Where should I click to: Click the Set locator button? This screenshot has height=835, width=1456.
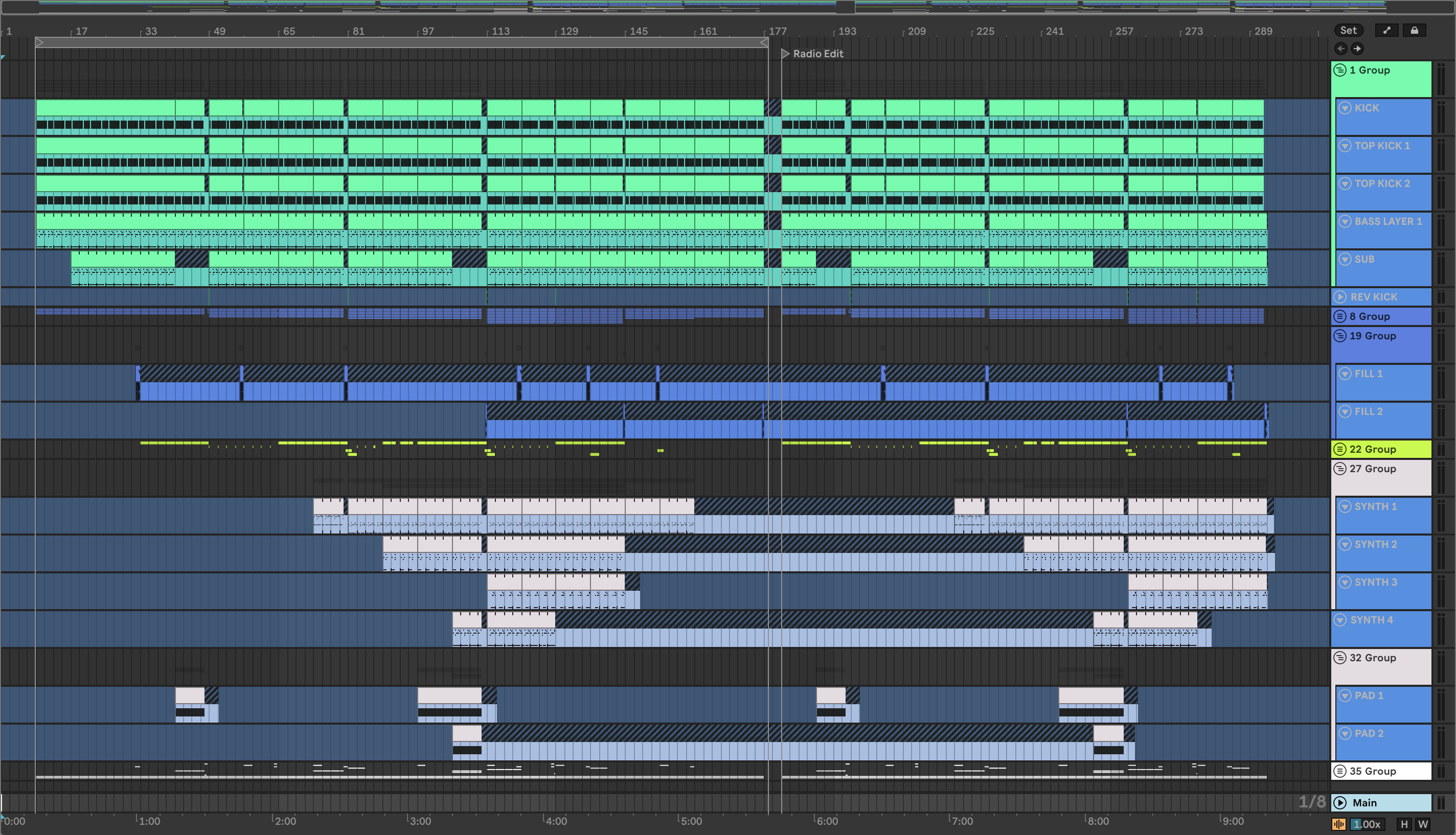click(x=1348, y=30)
